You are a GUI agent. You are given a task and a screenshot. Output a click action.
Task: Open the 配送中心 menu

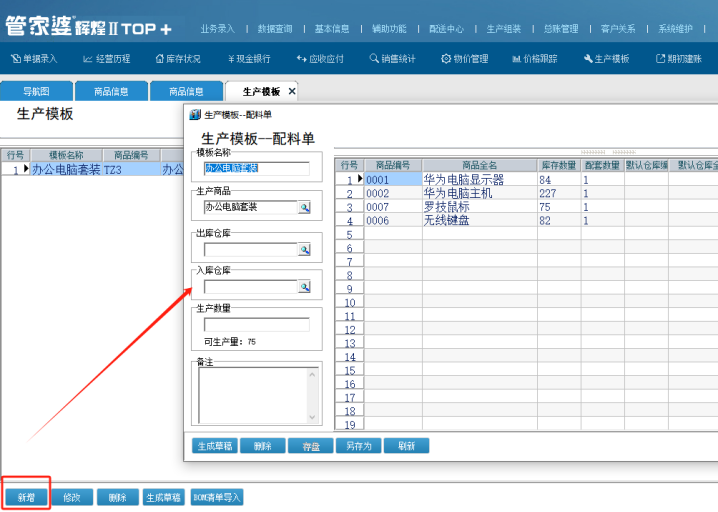(446, 29)
